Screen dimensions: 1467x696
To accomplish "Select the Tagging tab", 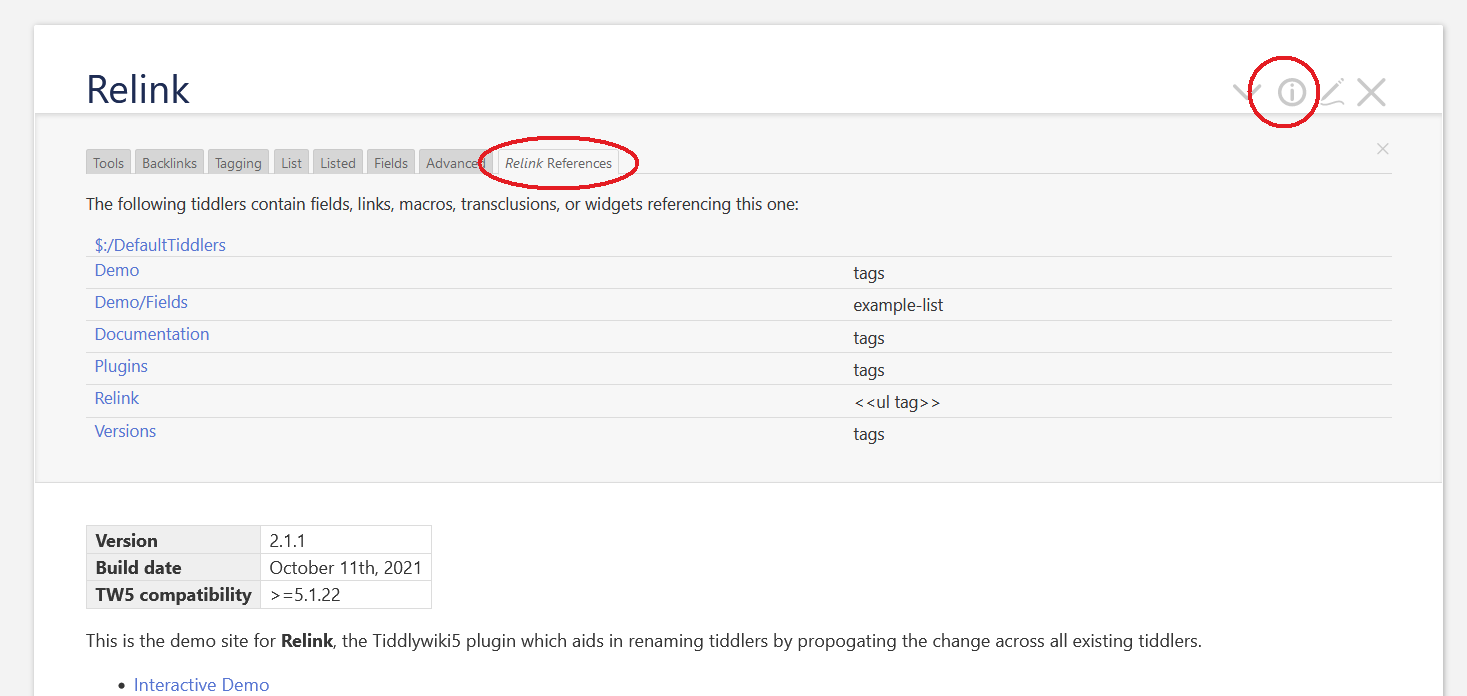I will (238, 163).
